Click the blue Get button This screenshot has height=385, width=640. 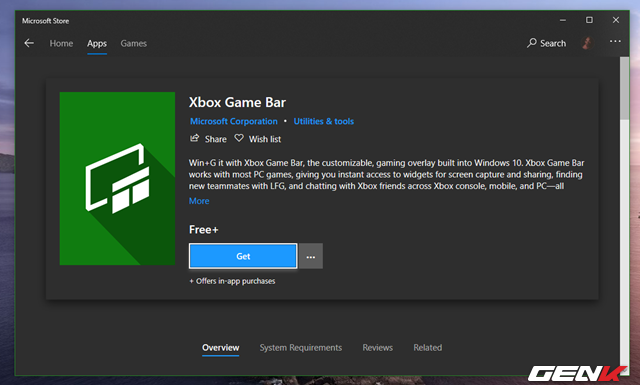point(243,256)
